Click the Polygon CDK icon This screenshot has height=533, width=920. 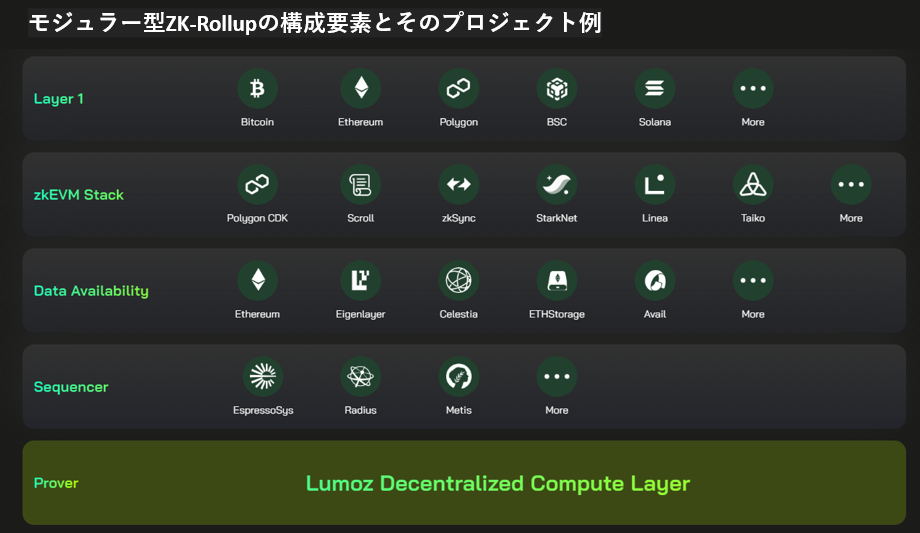[257, 184]
